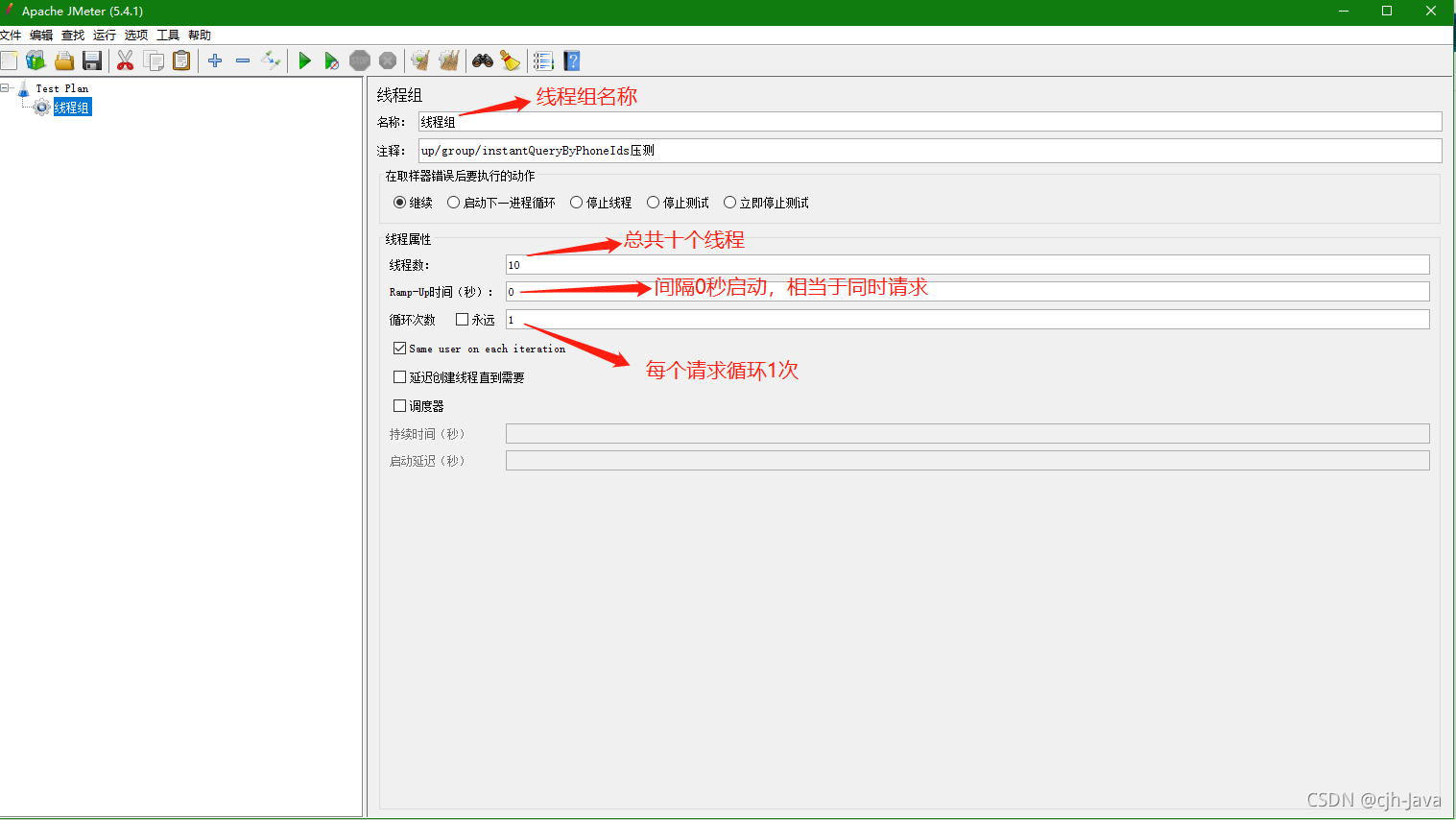Click the Copy icon in toolbar
The height and width of the screenshot is (820, 1456).
154,61
